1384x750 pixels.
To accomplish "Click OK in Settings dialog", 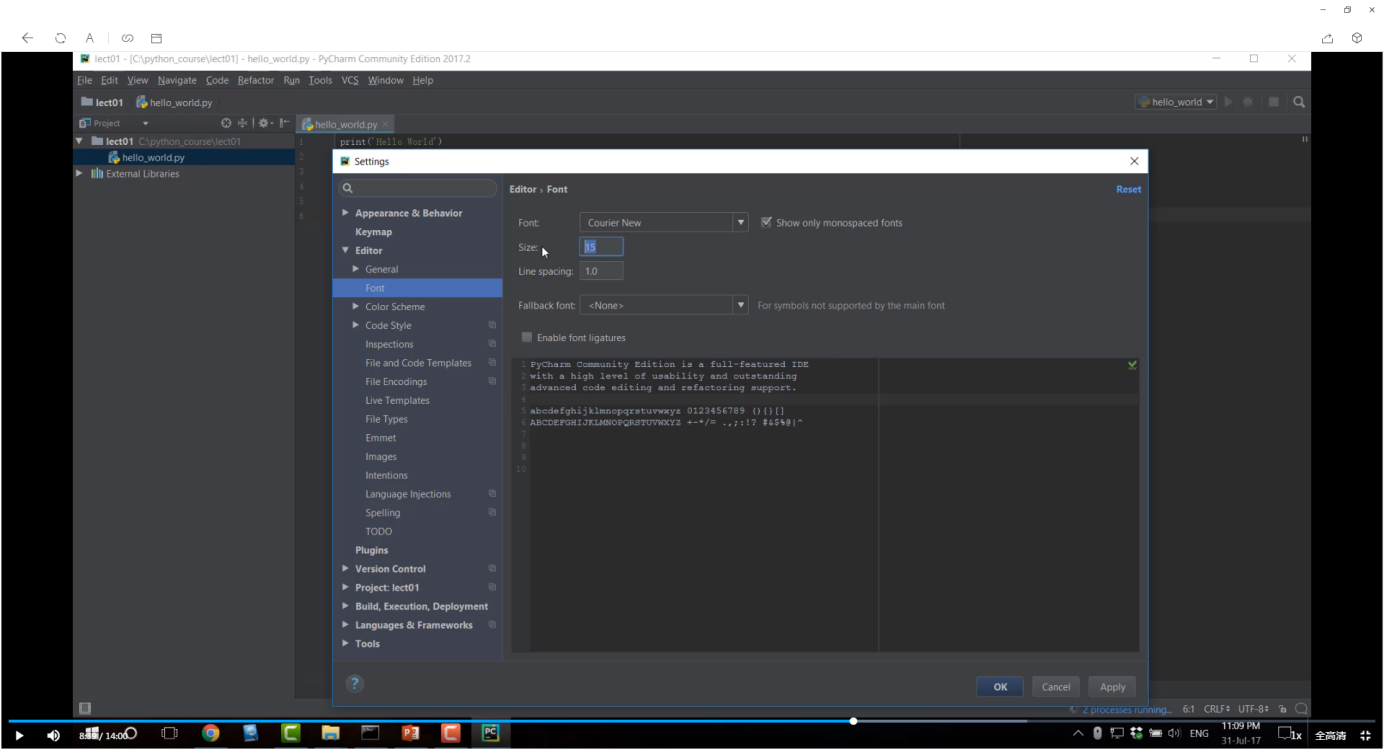I will tap(1000, 687).
